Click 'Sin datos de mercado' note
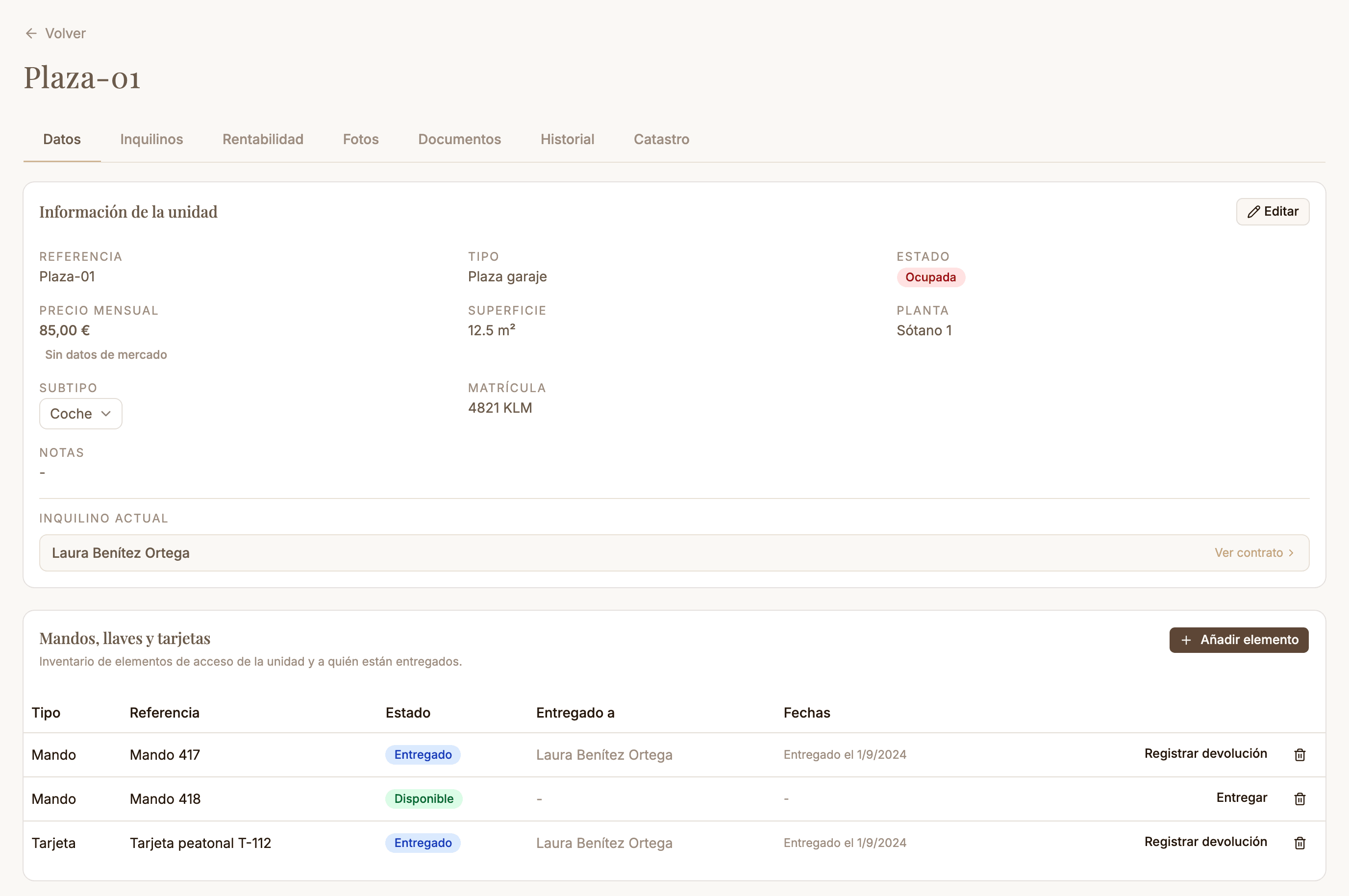This screenshot has height=896, width=1349. 106,354
